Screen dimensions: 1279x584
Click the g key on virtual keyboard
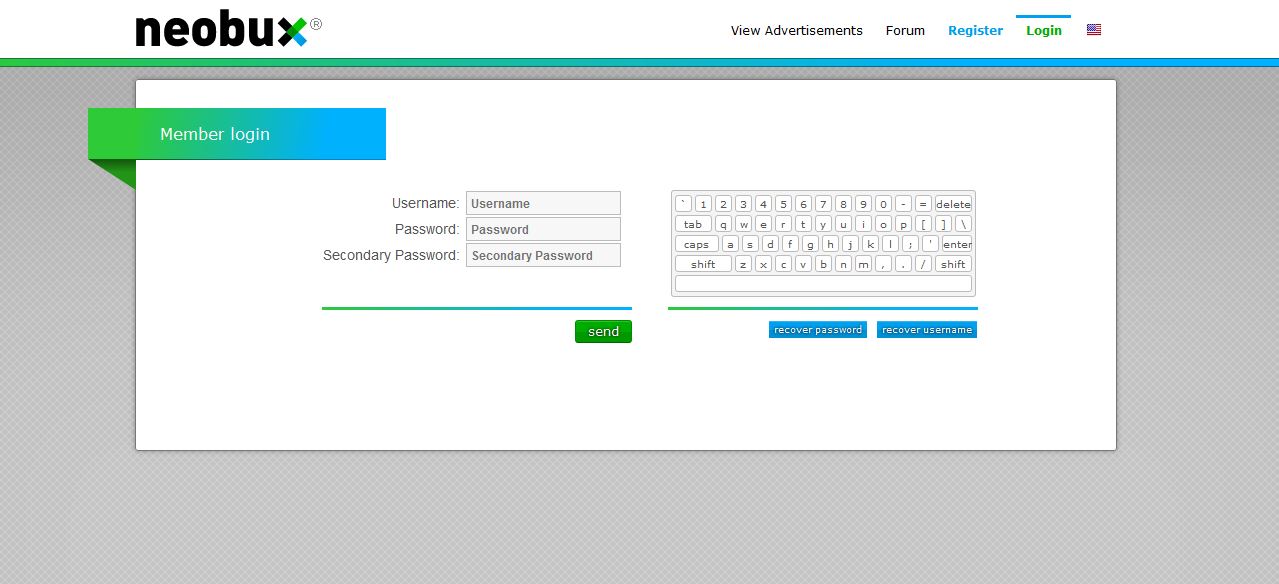811,244
